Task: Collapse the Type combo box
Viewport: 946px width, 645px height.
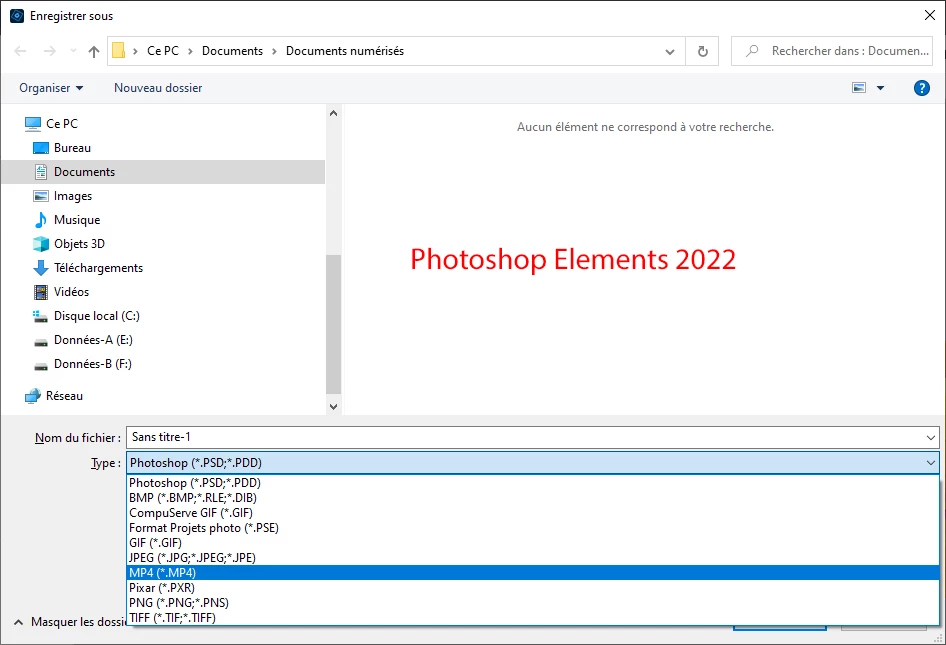Action: (930, 463)
